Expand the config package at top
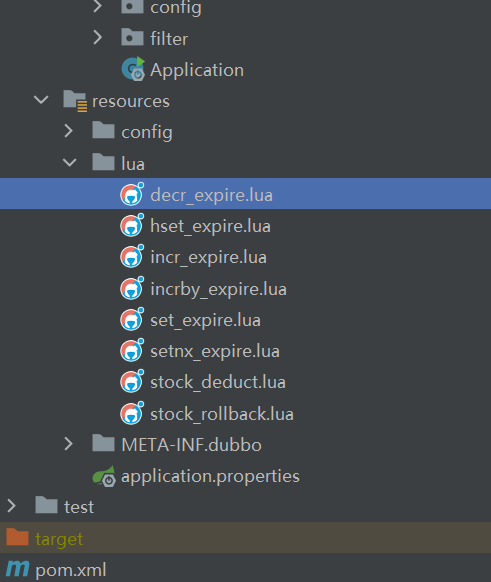 (x=98, y=6)
